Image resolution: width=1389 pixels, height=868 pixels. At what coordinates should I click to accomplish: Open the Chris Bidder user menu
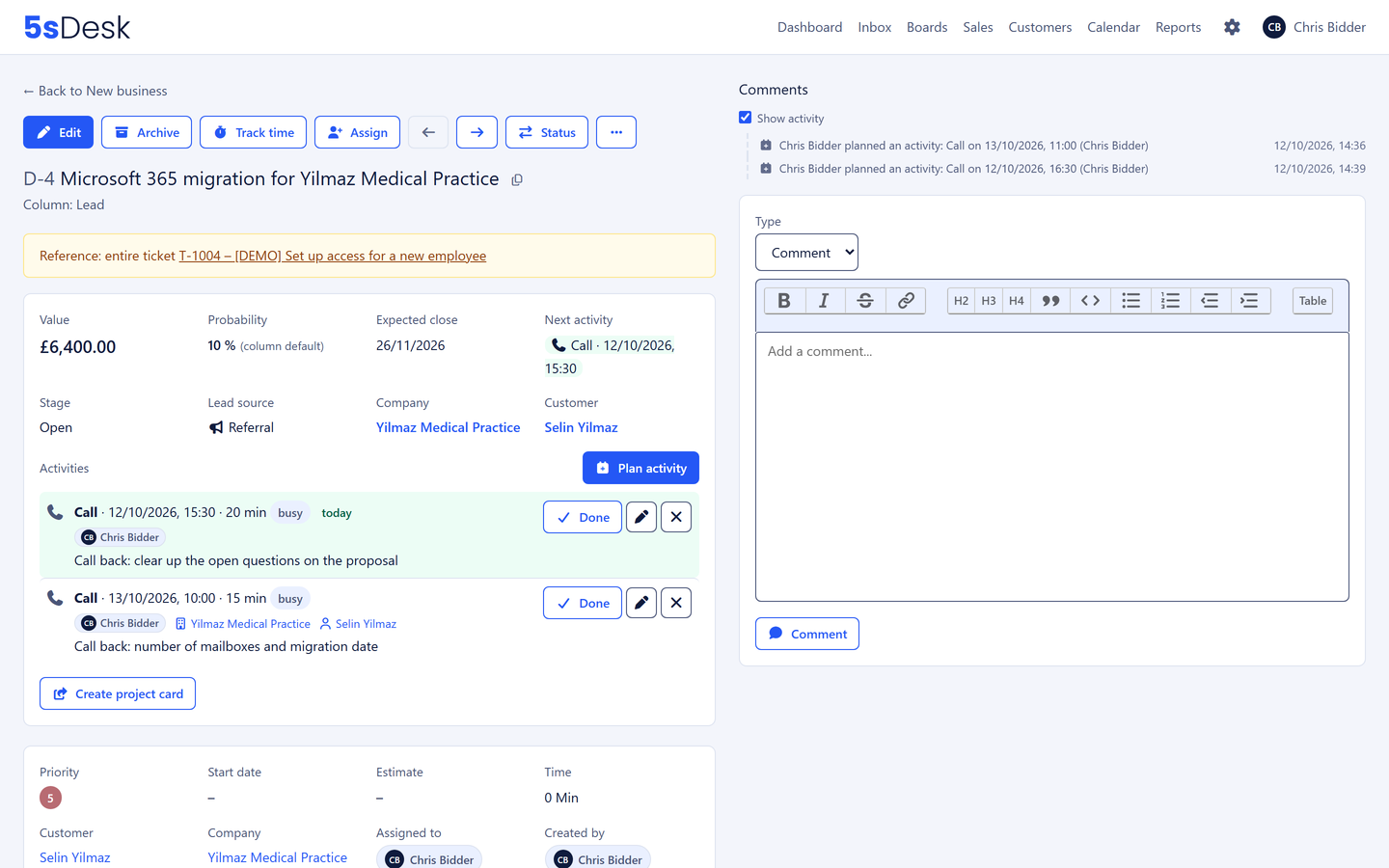[1314, 27]
